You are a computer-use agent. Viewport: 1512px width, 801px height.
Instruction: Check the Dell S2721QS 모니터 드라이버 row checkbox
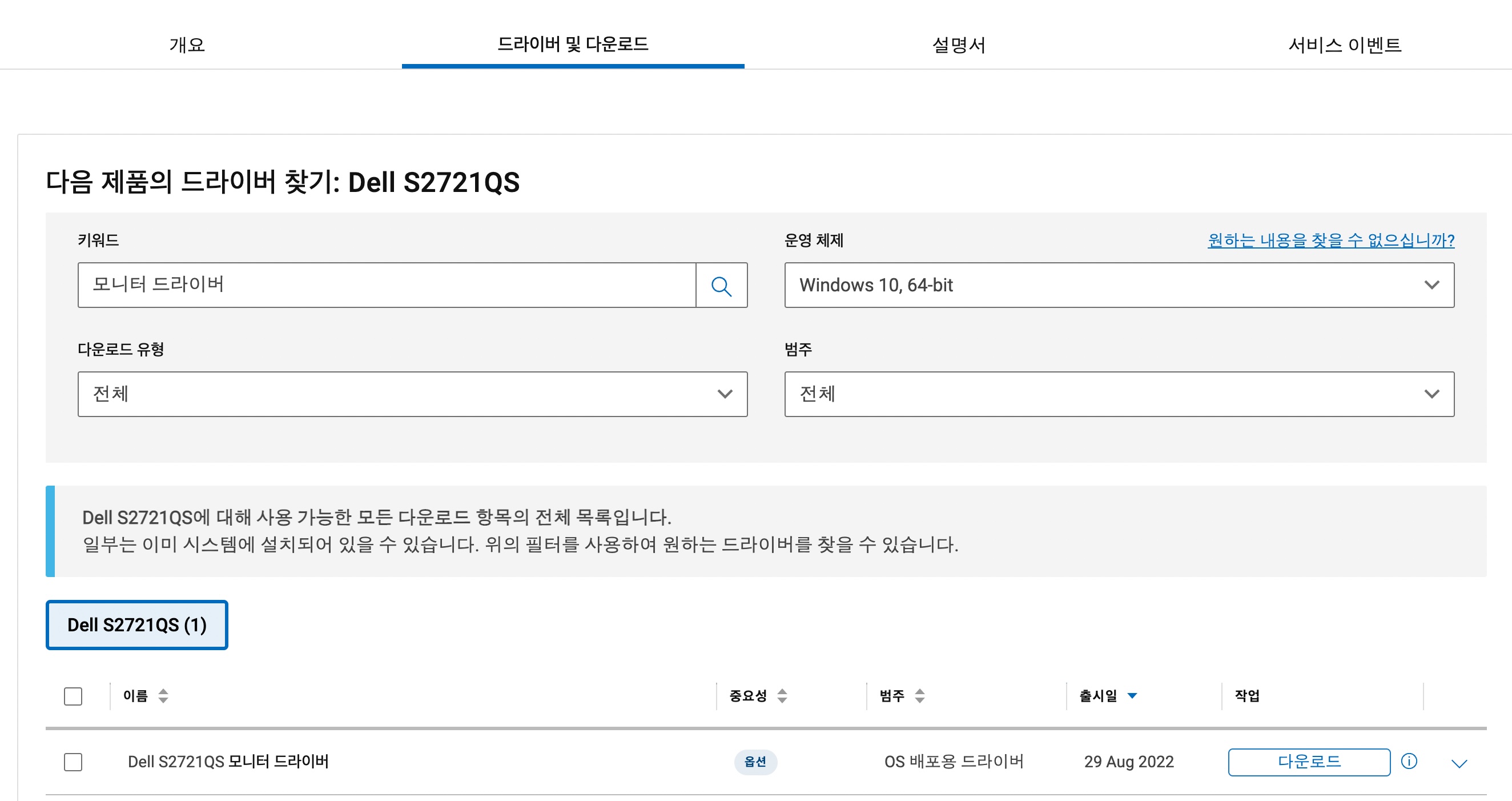point(73,762)
